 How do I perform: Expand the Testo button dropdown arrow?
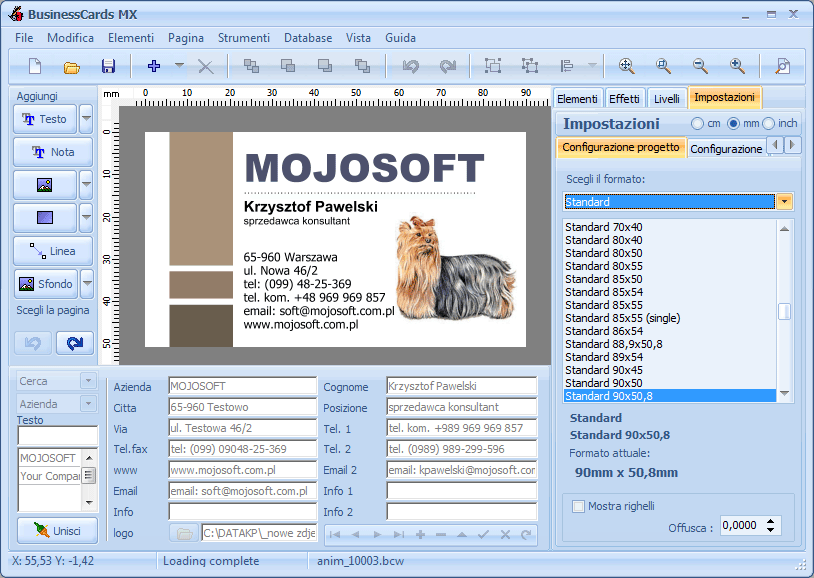point(86,119)
